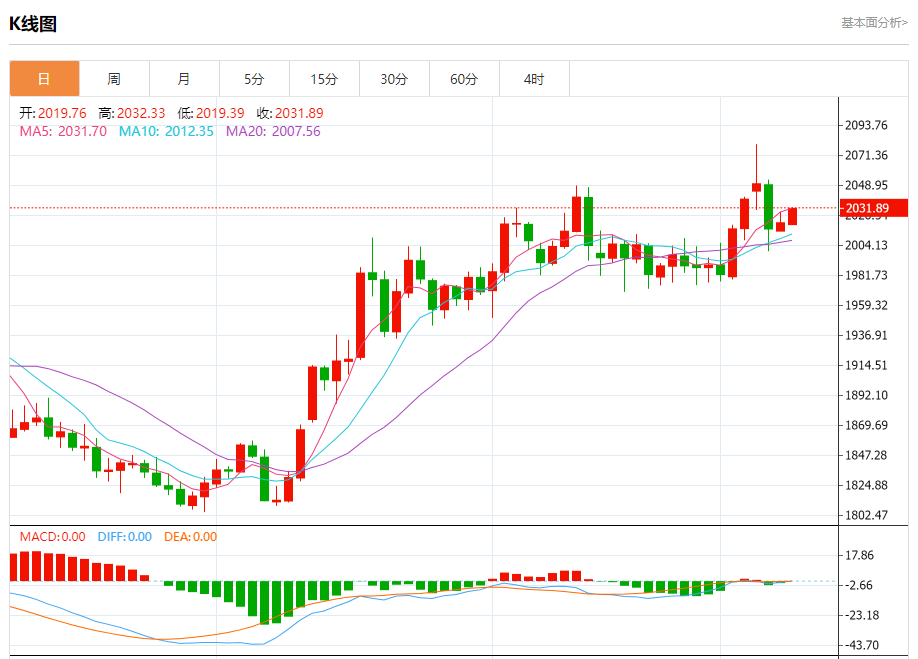Viewport: 918px width, 659px height.
Task: Click the 1869.69 price axis label
Action: click(x=866, y=425)
